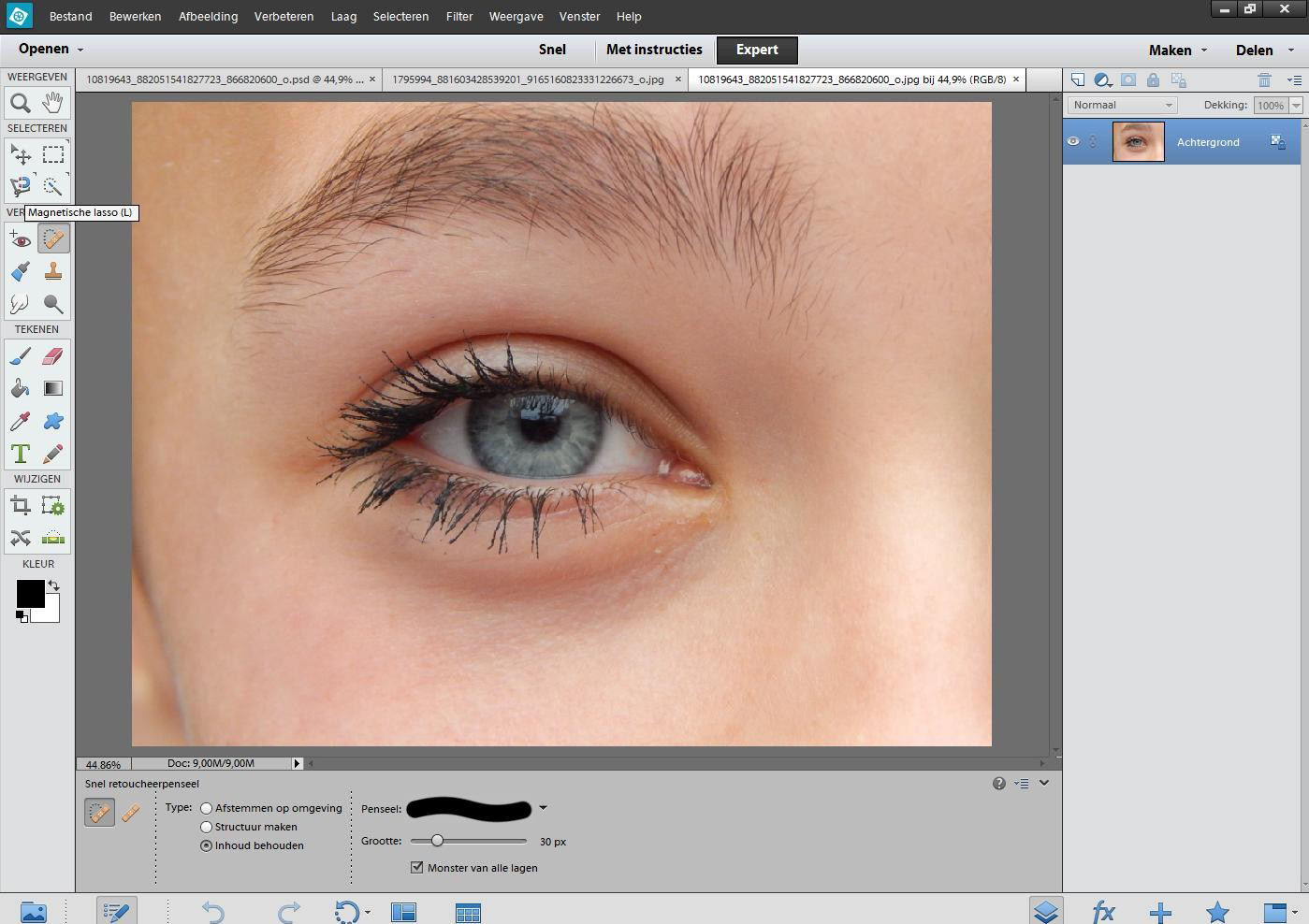The image size is (1309, 924).
Task: Open the Bestand menu
Action: [70, 16]
